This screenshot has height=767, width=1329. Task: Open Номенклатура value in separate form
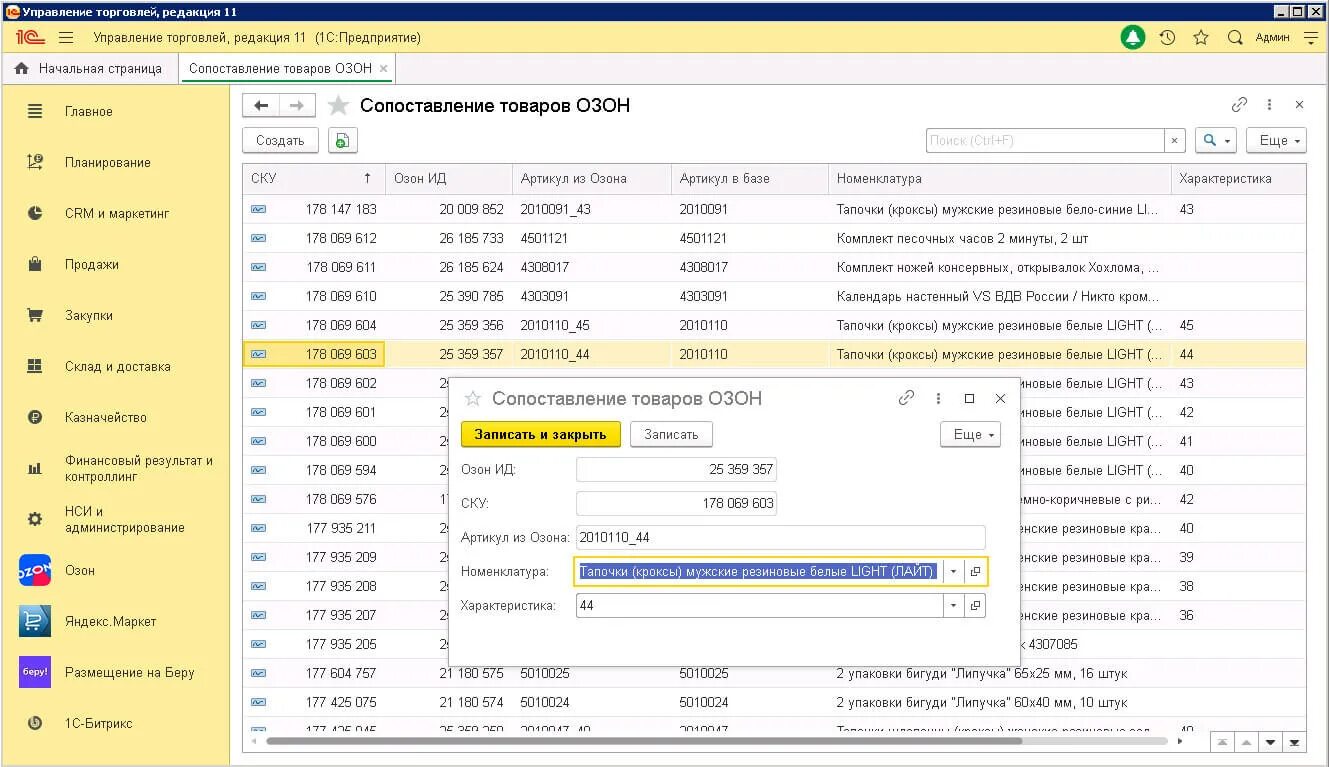(976, 571)
